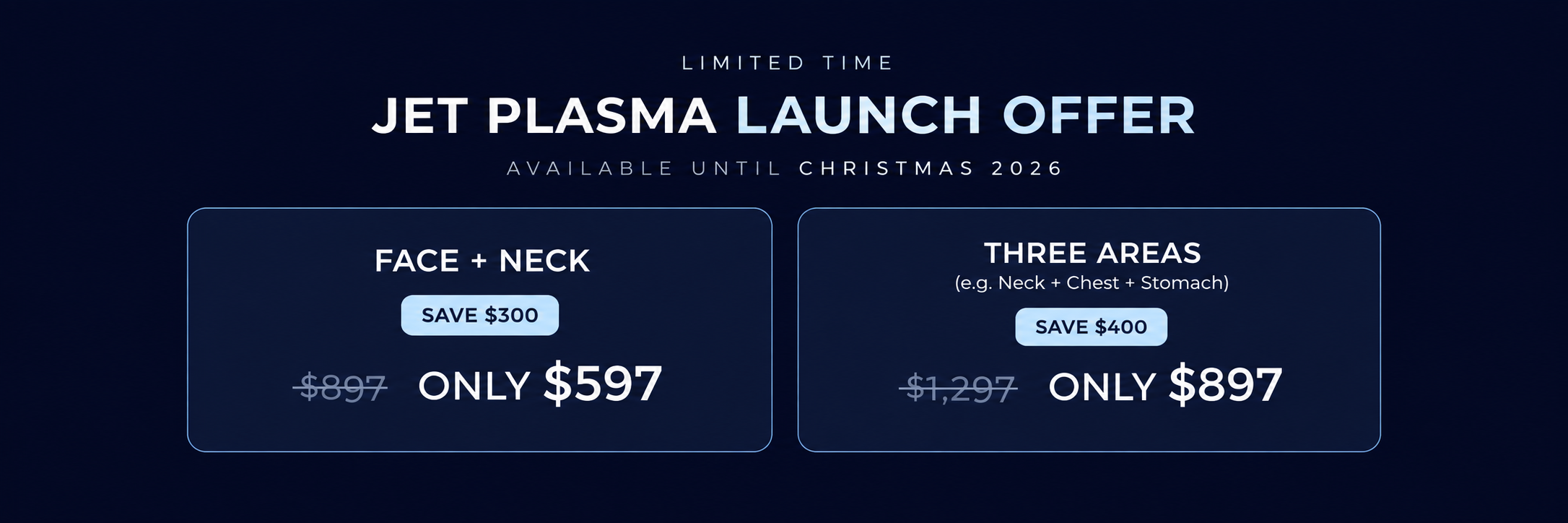This screenshot has width=1568, height=523.
Task: Click ONLY in the Three Areas card
Action: (x=1102, y=387)
